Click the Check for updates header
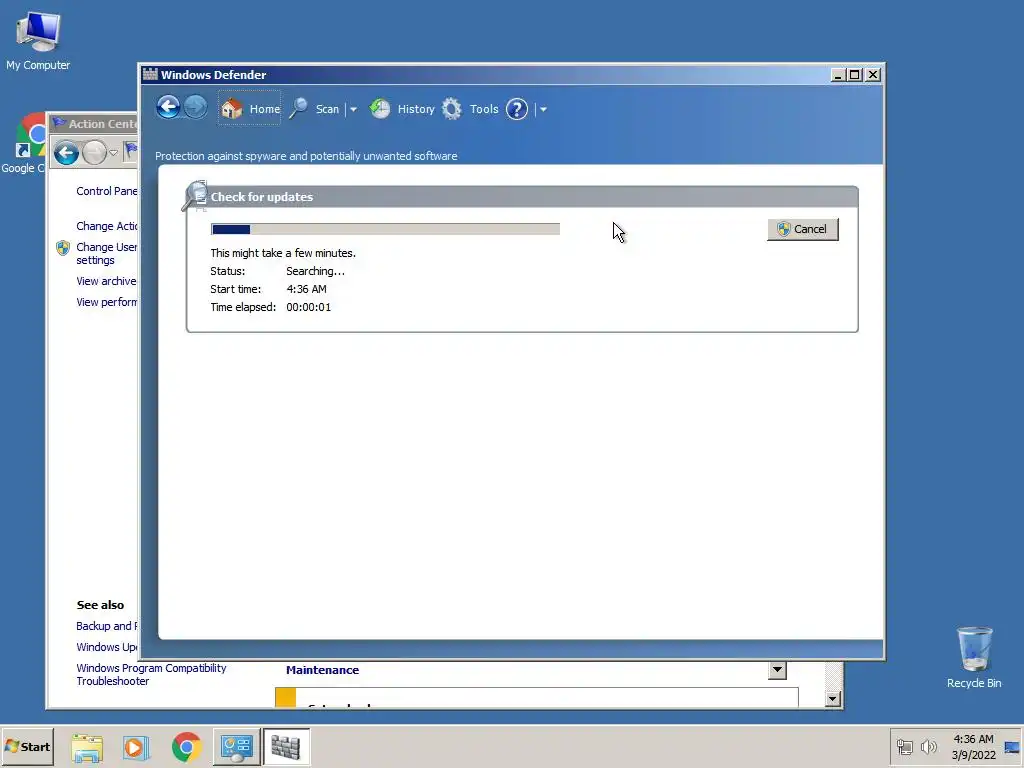The height and width of the screenshot is (768, 1024). coord(261,197)
